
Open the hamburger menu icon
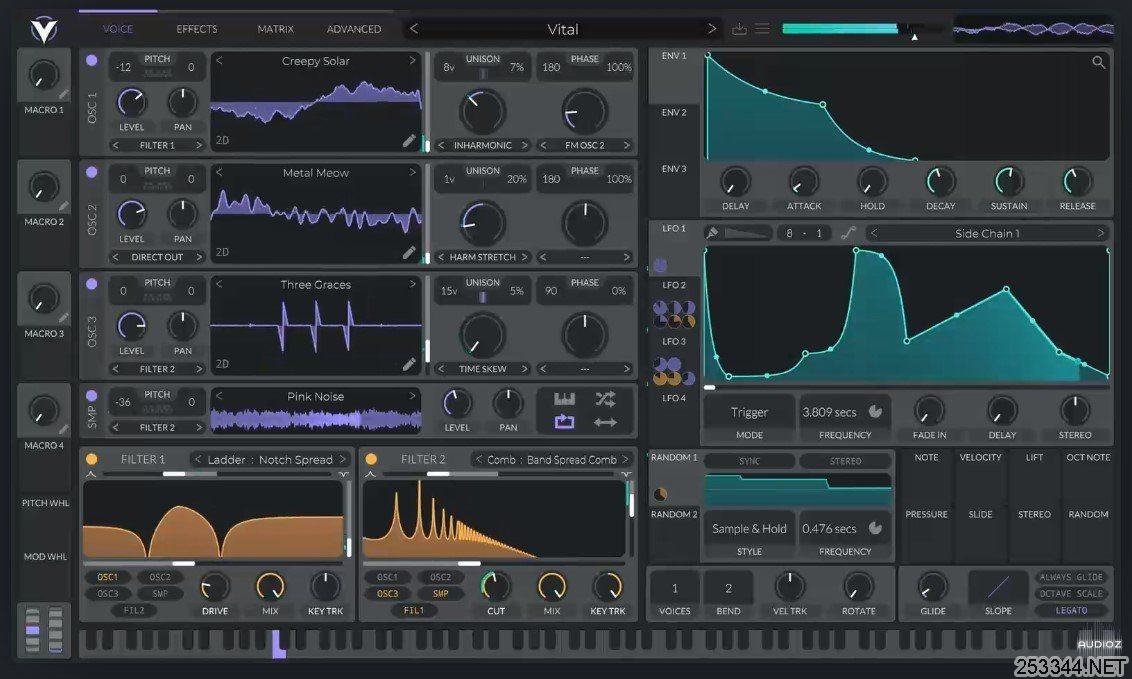coord(762,28)
